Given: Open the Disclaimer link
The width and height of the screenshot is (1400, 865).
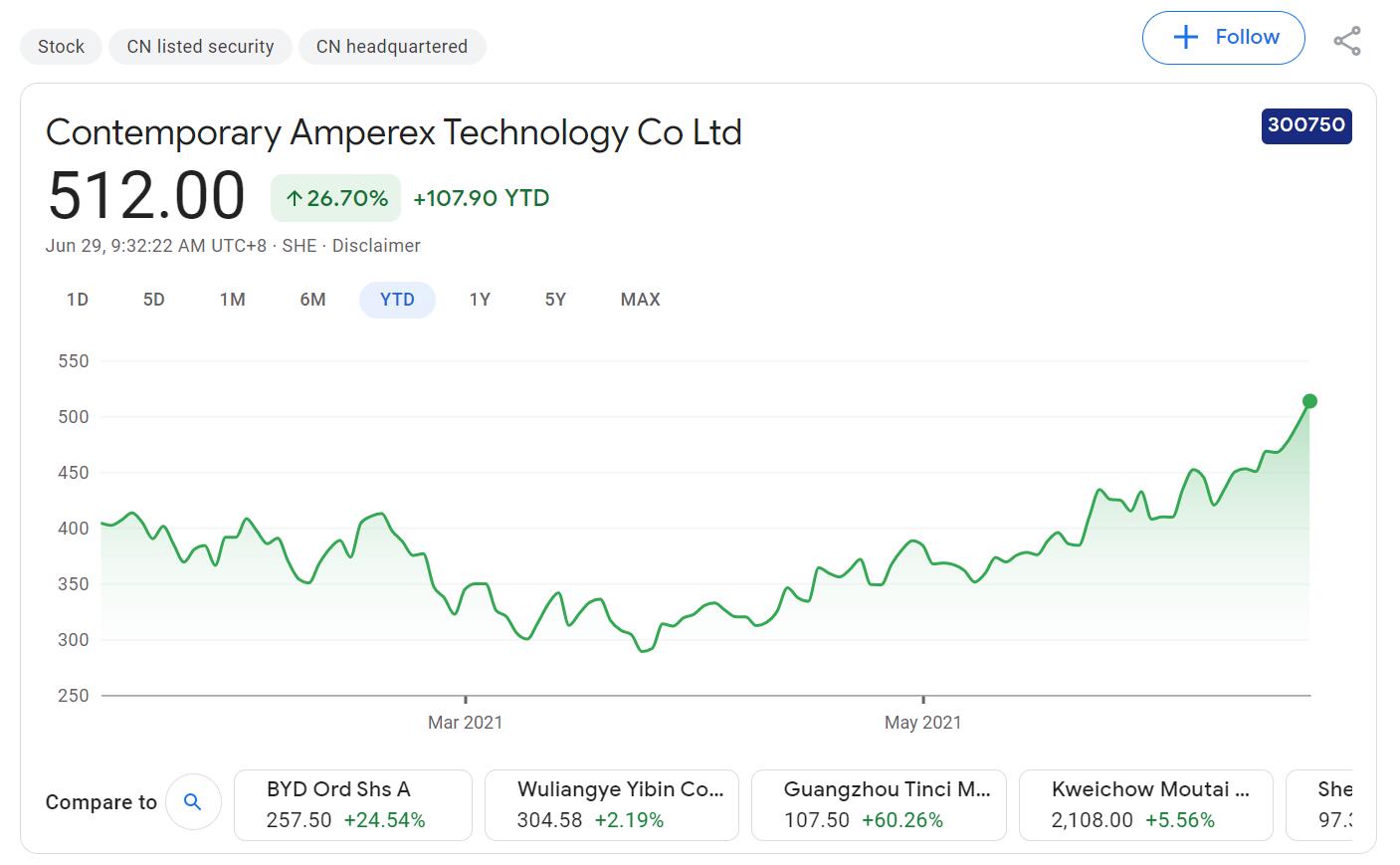Looking at the screenshot, I should coord(376,246).
